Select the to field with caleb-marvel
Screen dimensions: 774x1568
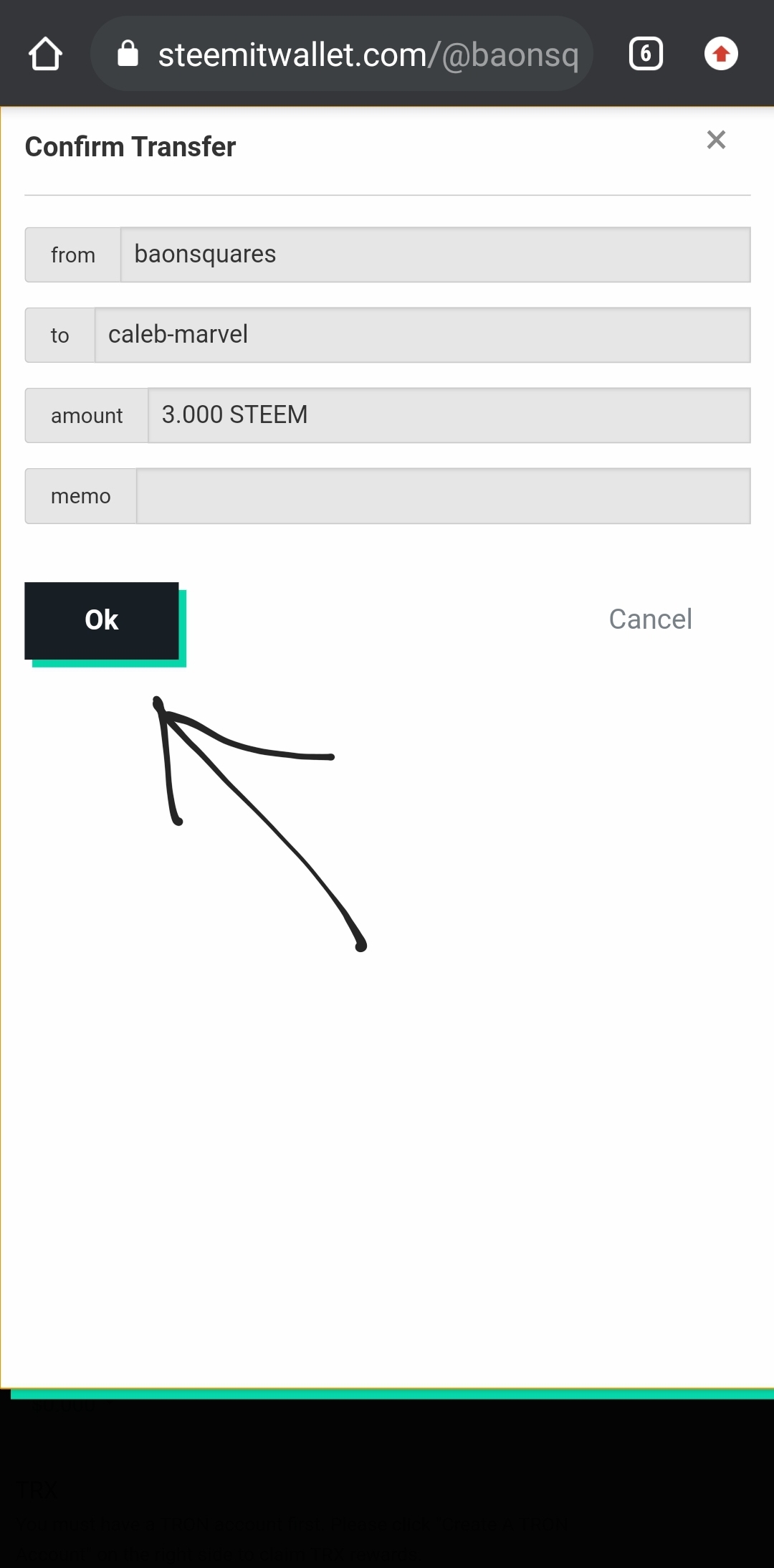pyautogui.click(x=423, y=335)
